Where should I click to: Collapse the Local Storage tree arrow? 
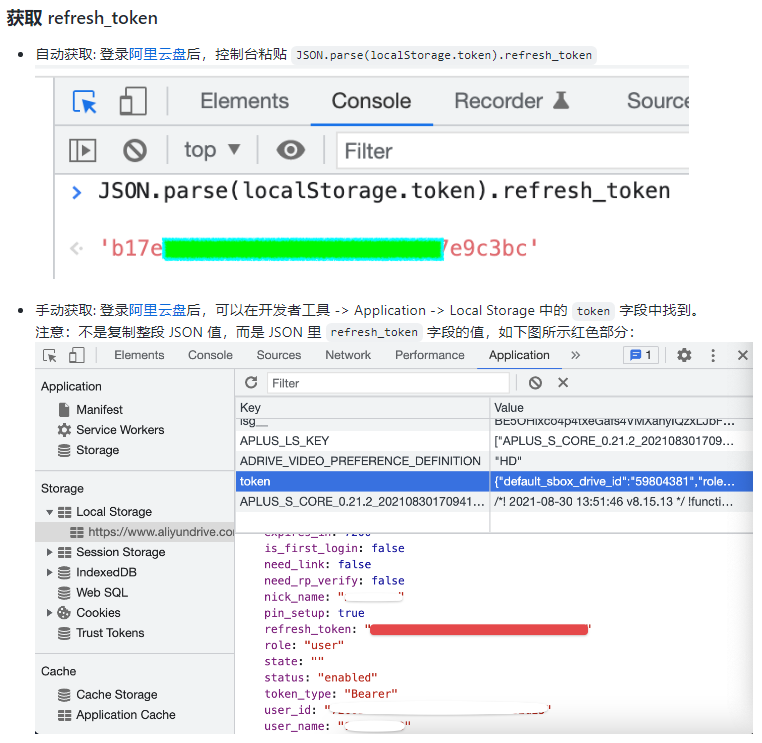pos(49,512)
